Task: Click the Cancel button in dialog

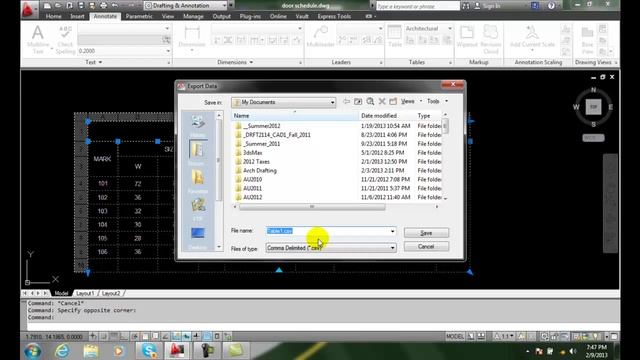Action: click(x=426, y=247)
